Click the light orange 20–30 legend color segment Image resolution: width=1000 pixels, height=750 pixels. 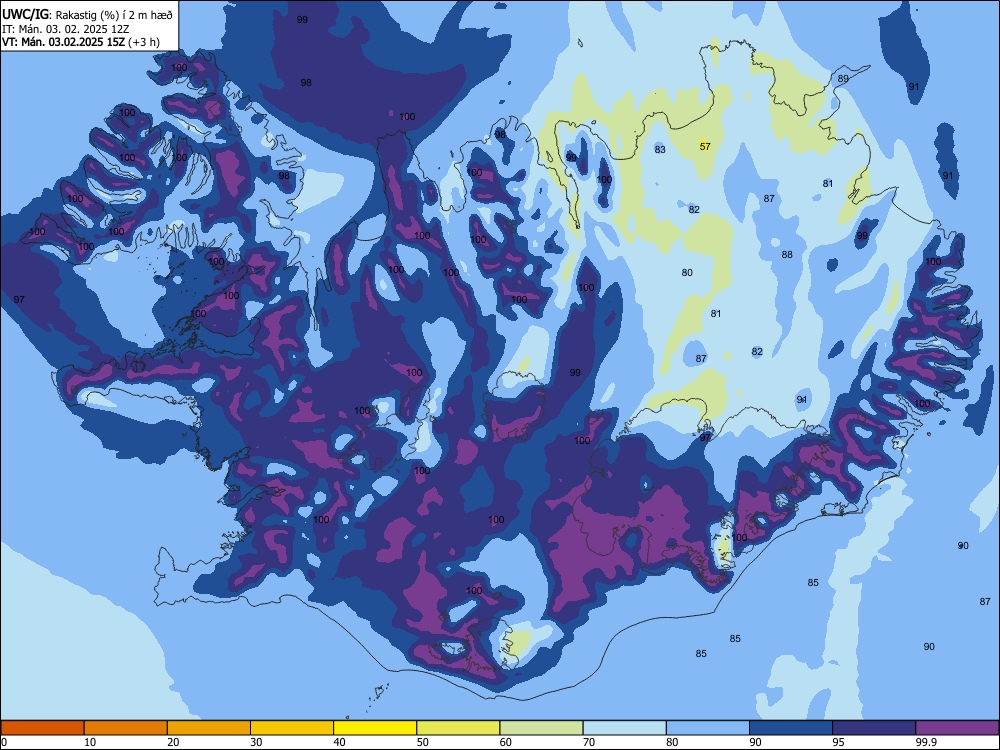209,728
